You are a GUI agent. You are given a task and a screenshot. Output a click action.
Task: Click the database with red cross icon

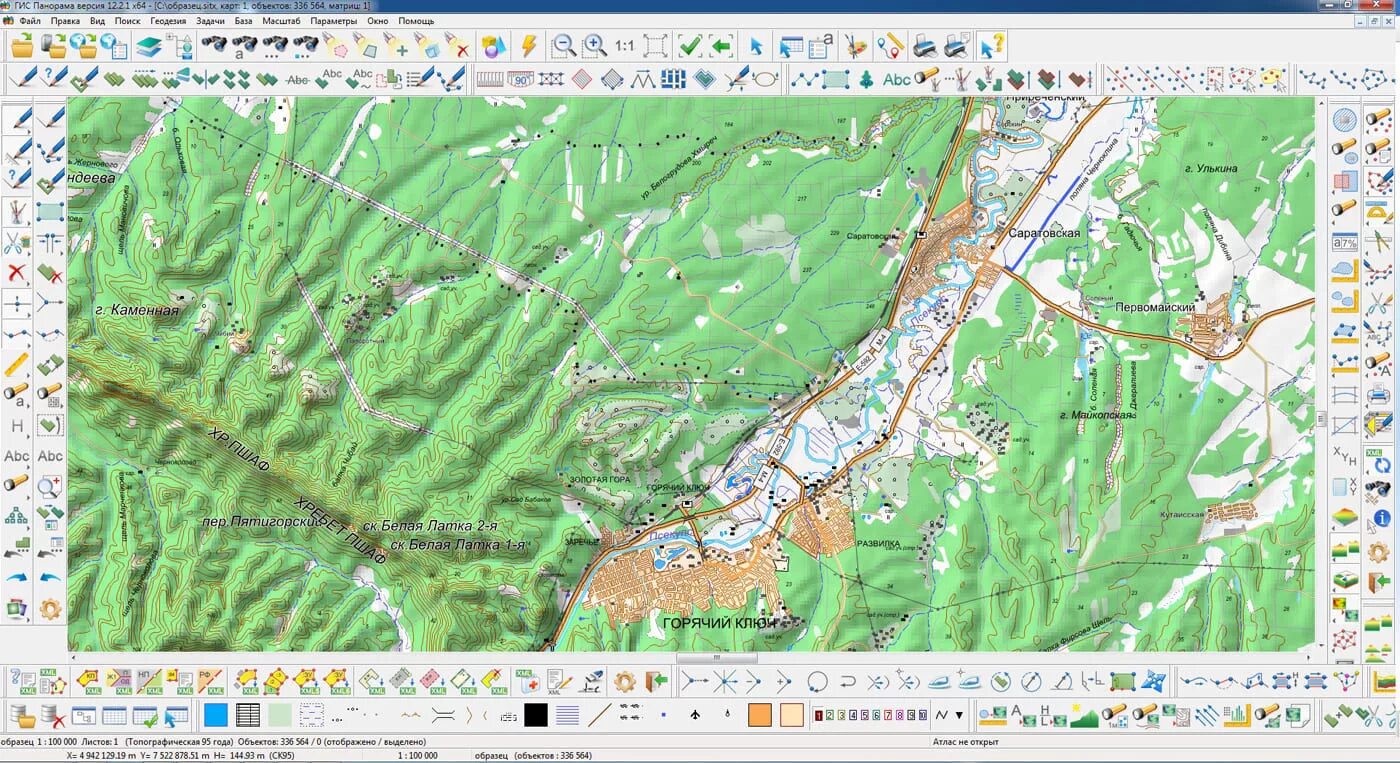(x=52, y=715)
